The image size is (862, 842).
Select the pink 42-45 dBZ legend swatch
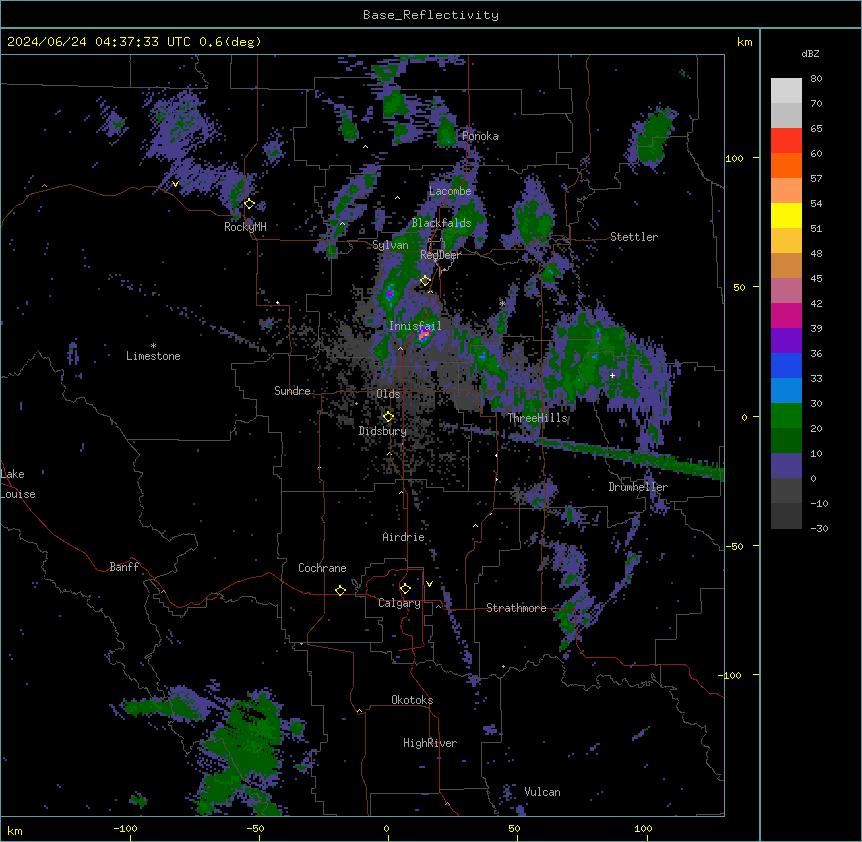(x=786, y=291)
